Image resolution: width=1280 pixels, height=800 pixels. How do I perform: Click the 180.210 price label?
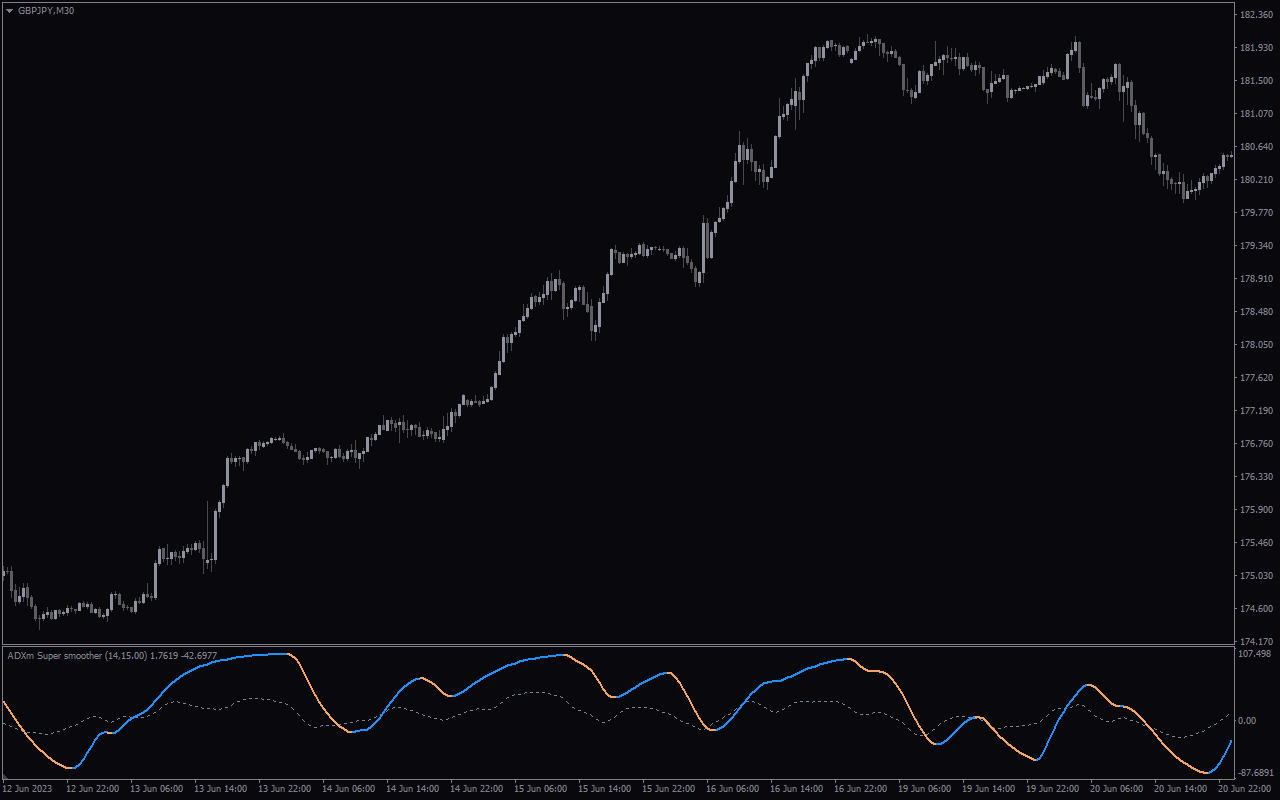pyautogui.click(x=1255, y=180)
